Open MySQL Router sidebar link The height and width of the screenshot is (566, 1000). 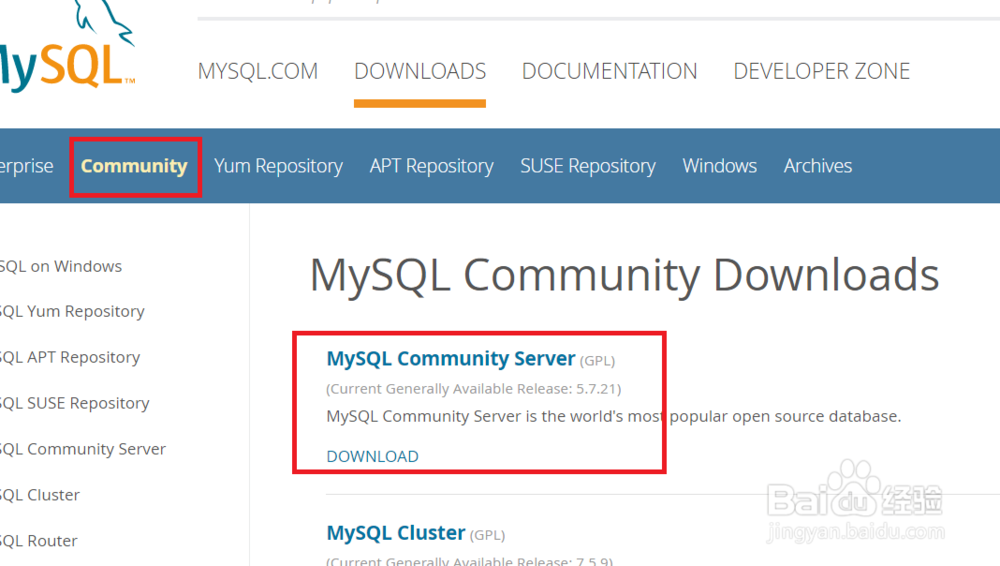38,541
